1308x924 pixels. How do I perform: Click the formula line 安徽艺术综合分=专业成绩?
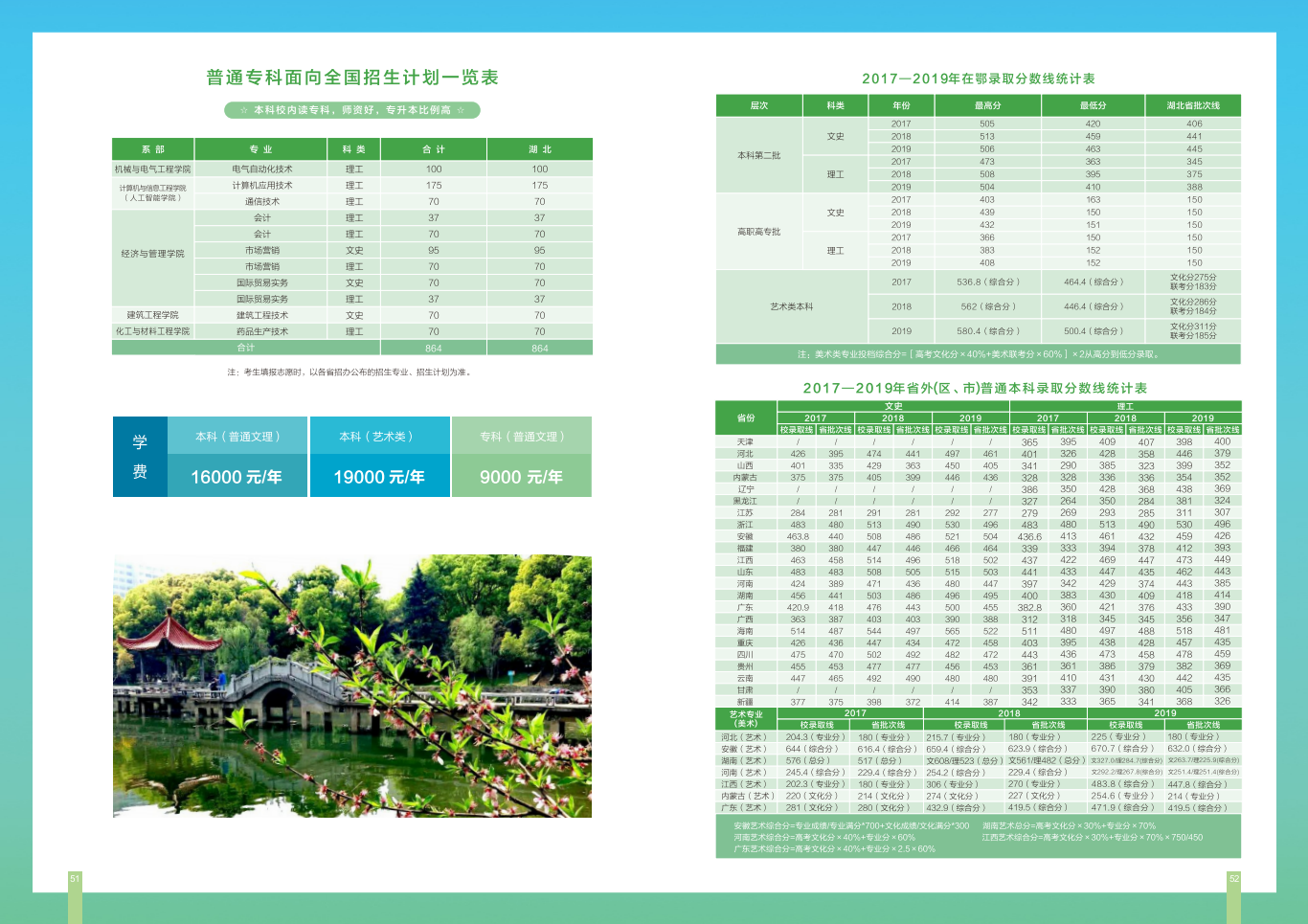coord(851,825)
